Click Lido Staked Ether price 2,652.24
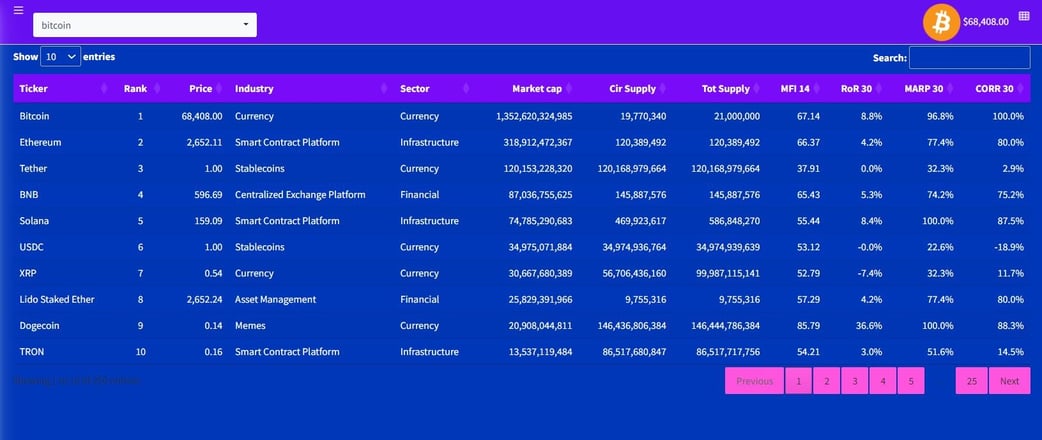 205,300
